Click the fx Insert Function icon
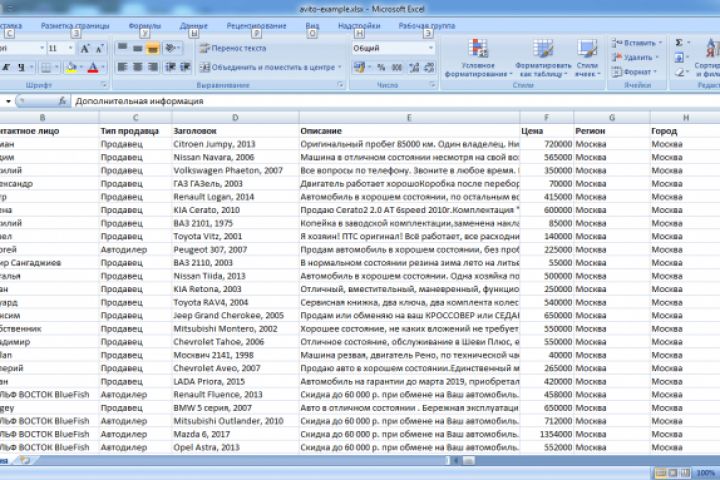The width and height of the screenshot is (720, 480). point(62,101)
